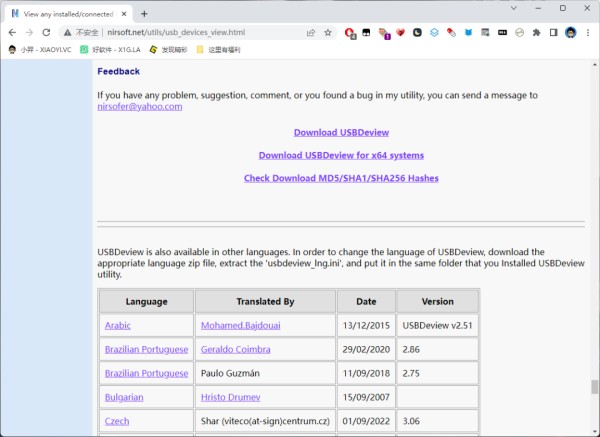This screenshot has height=437, width=600.
Task: Bookmark this page with the star icon
Action: [x=328, y=33]
